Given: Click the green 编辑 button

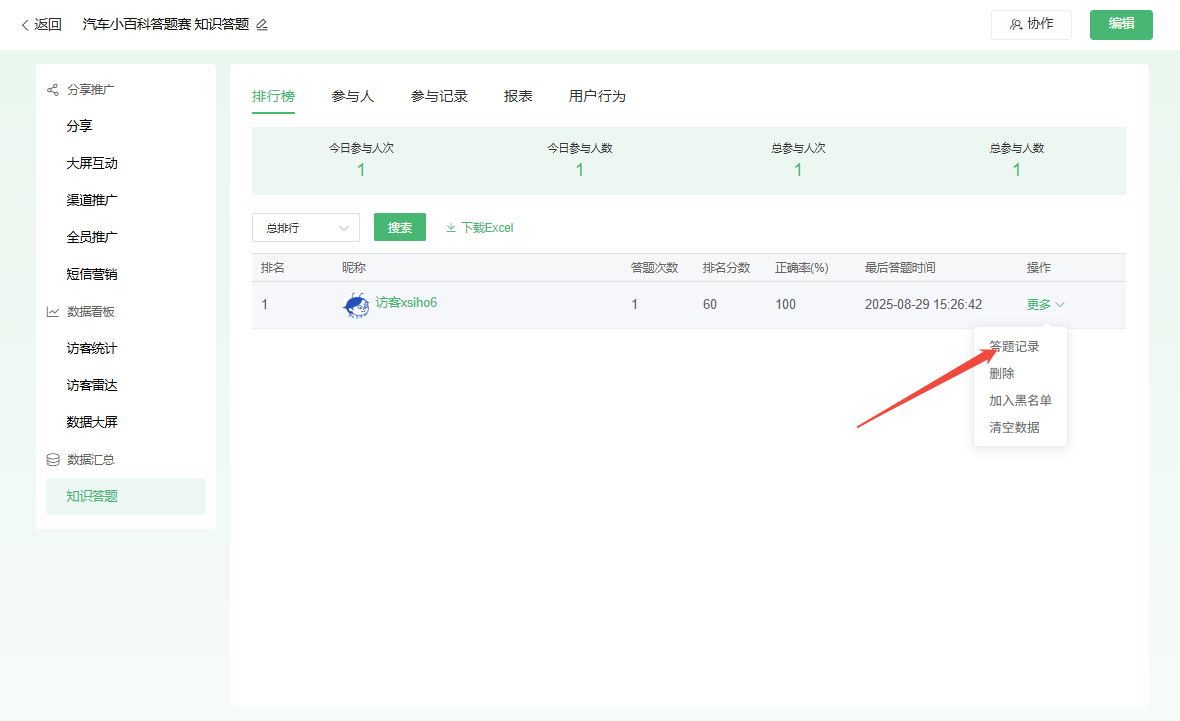Looking at the screenshot, I should [1121, 24].
